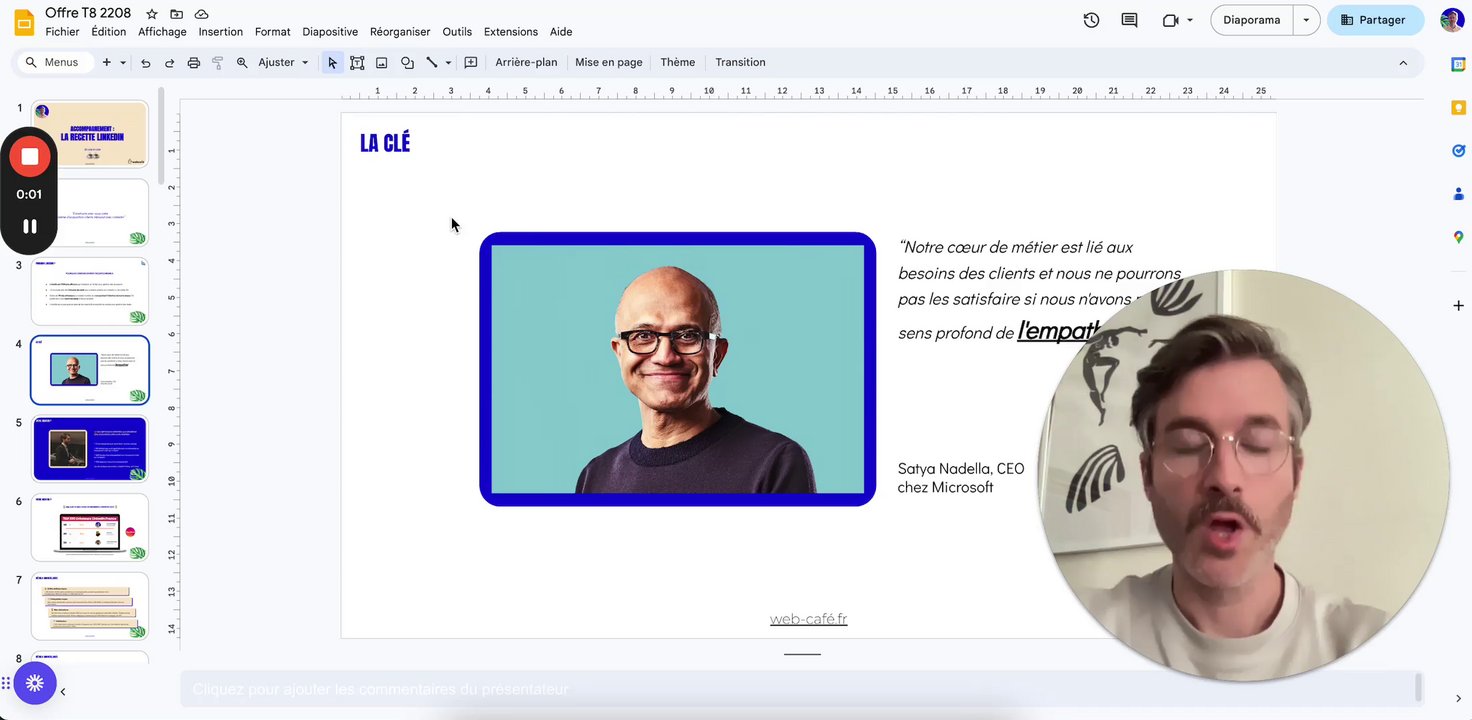Click the Arrière-plan button

point(526,62)
